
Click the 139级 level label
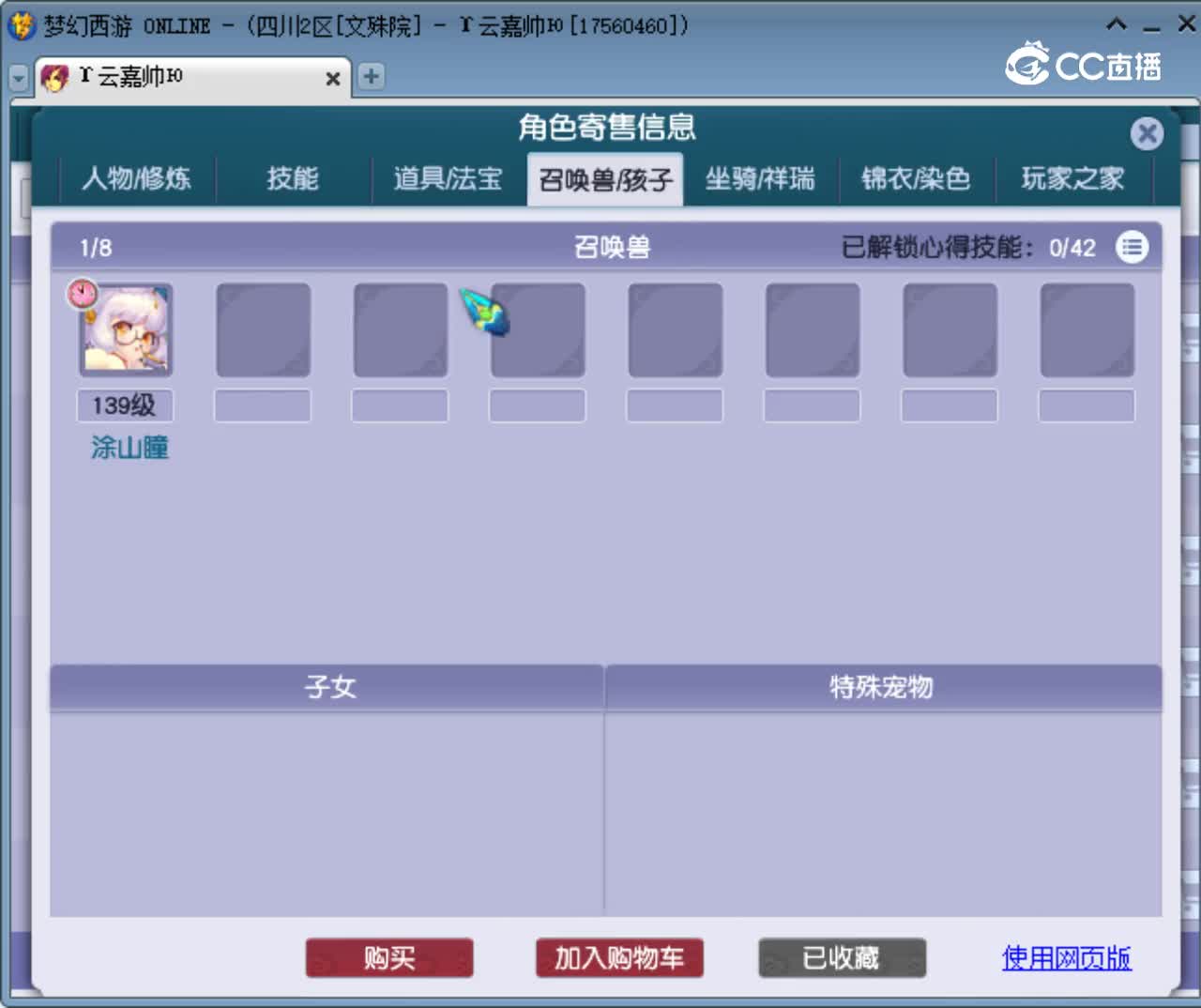(125, 405)
